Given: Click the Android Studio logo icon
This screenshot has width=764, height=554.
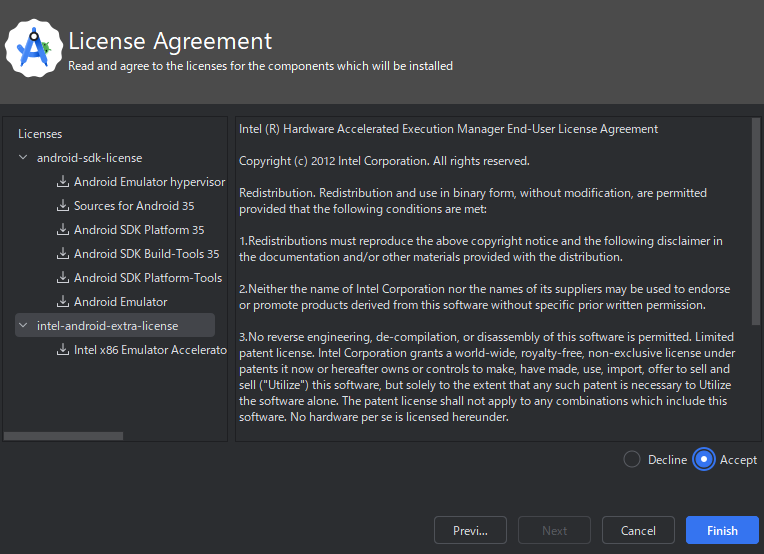Looking at the screenshot, I should (34, 48).
